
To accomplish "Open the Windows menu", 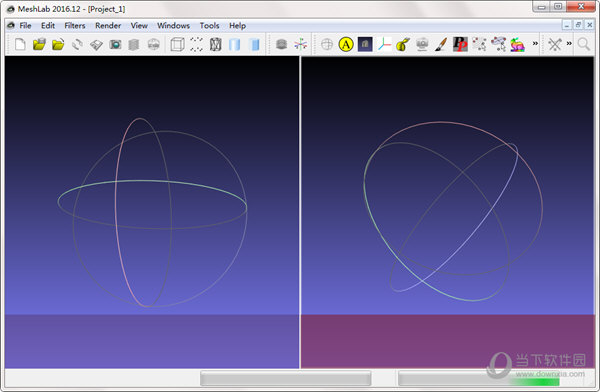I will click(173, 26).
